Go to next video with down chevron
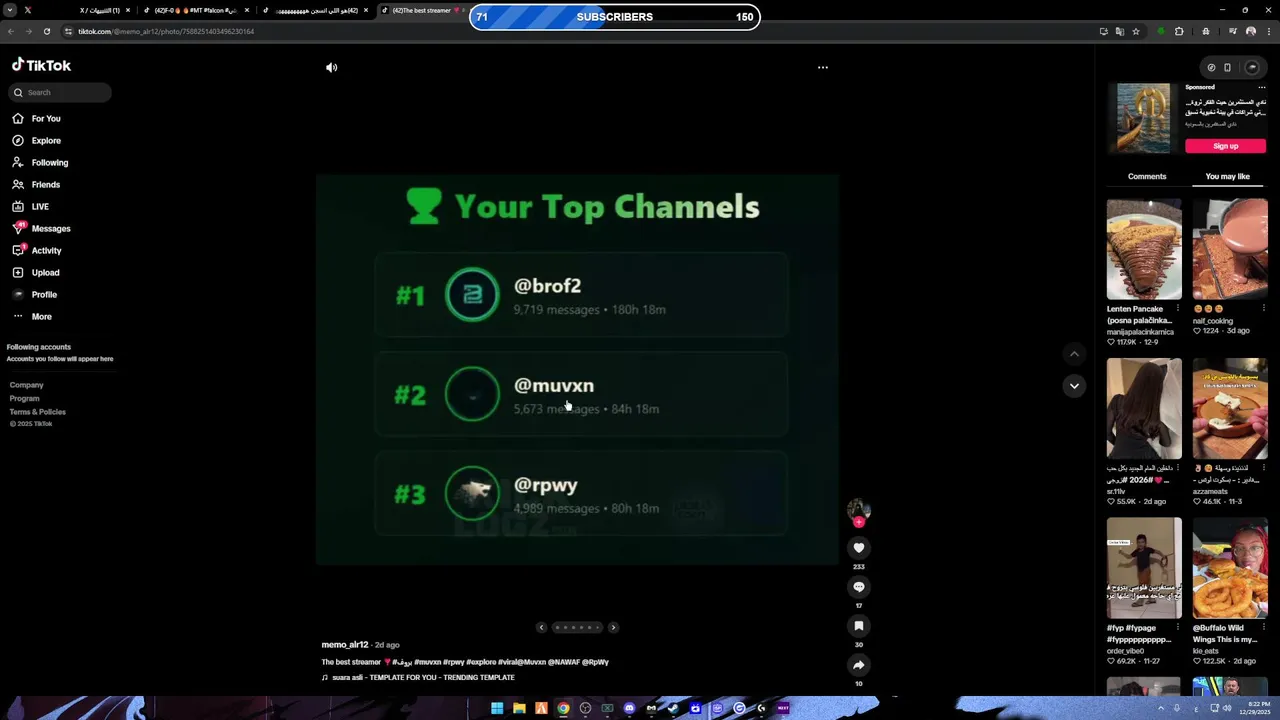1280x720 pixels. tap(1074, 386)
